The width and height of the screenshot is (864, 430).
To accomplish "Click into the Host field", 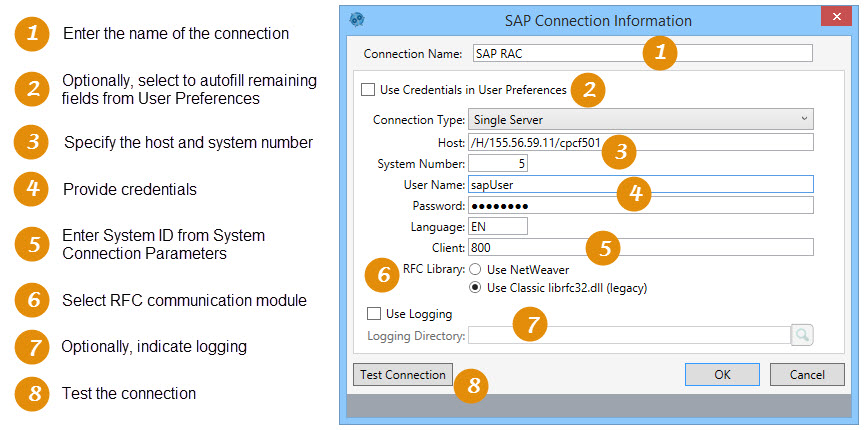I will [641, 142].
